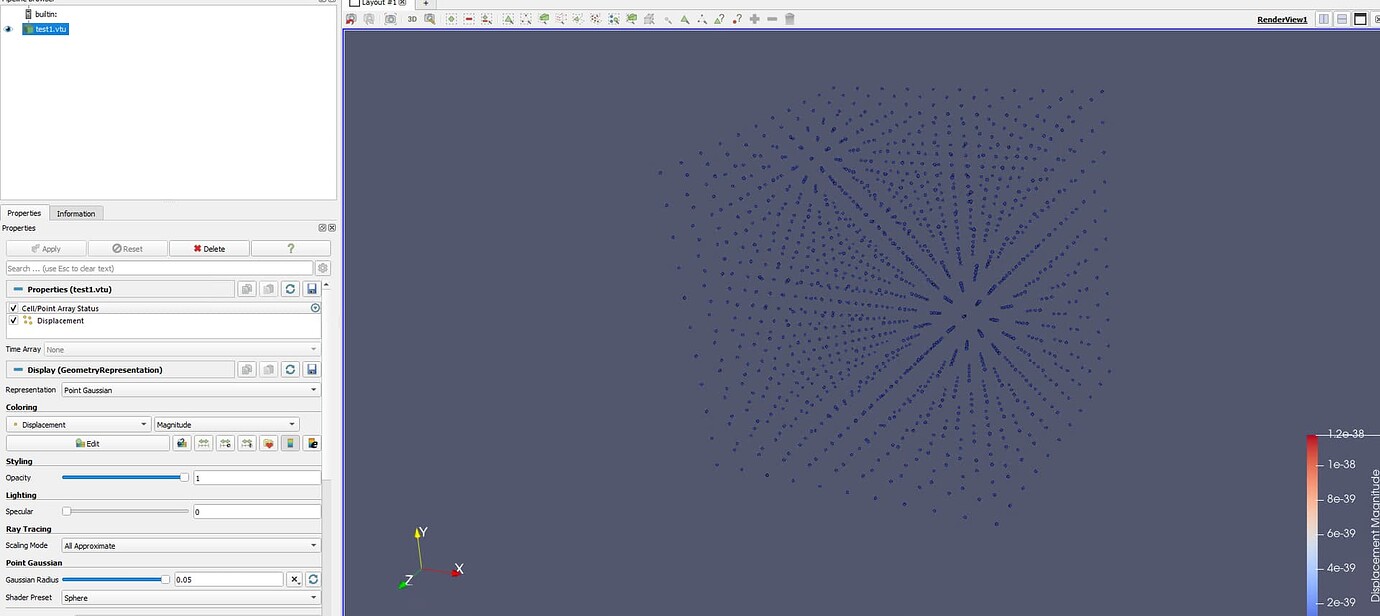Viewport: 1380px width, 616px height.
Task: Open the Representation dropdown showing Point Gaussian
Action: 190,390
